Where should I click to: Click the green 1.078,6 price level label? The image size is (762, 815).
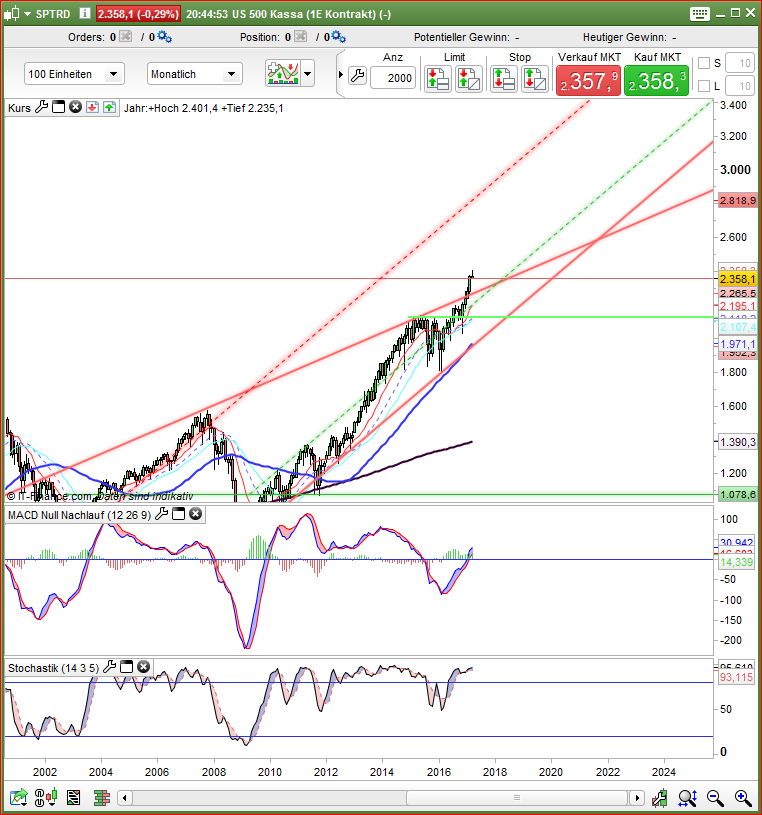click(737, 494)
